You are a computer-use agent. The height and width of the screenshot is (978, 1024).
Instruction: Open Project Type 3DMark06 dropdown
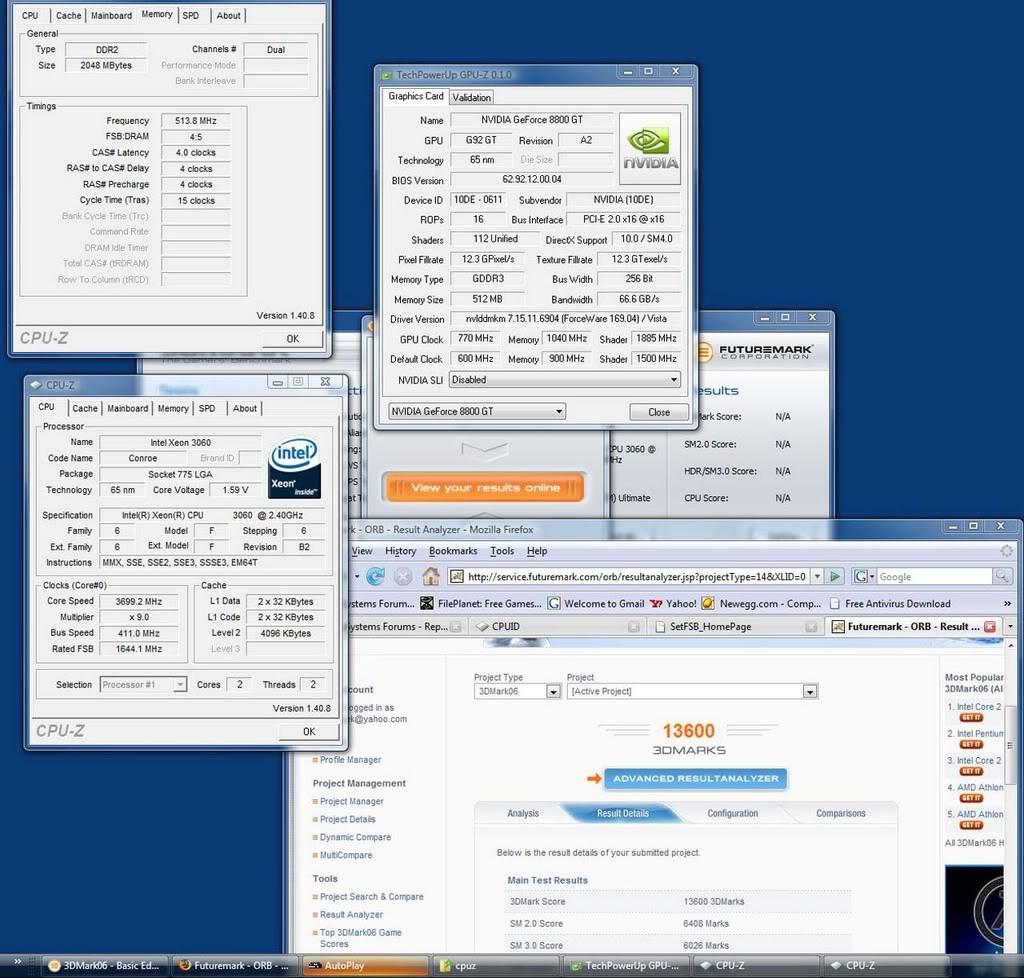point(517,691)
